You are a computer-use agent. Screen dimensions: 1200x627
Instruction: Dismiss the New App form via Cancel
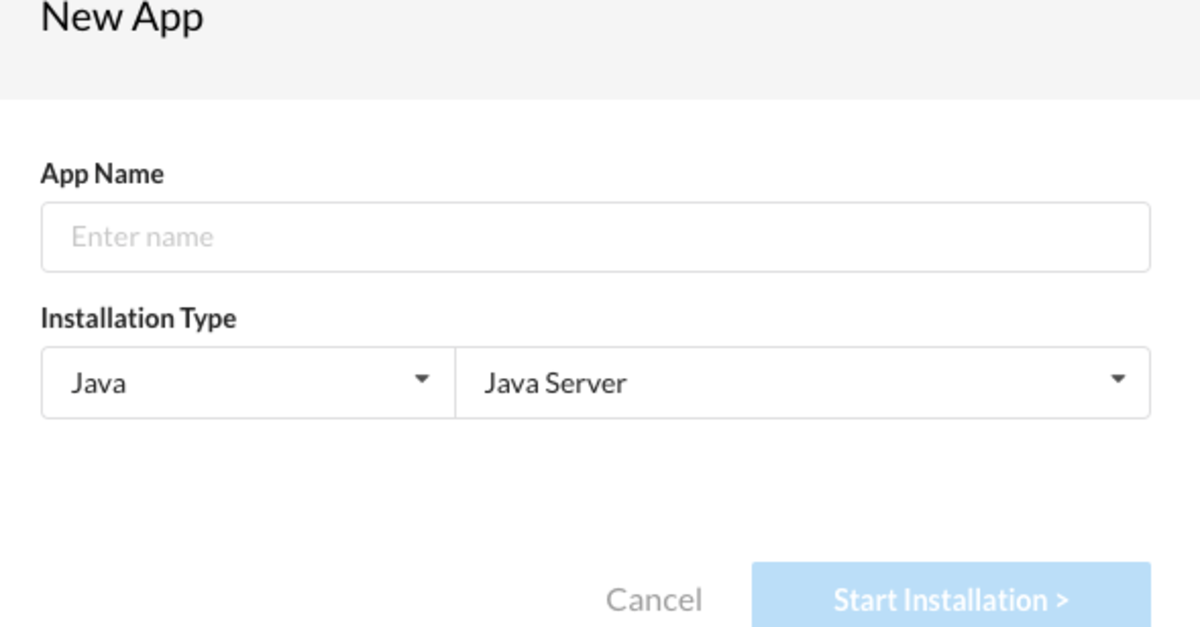coord(653,599)
